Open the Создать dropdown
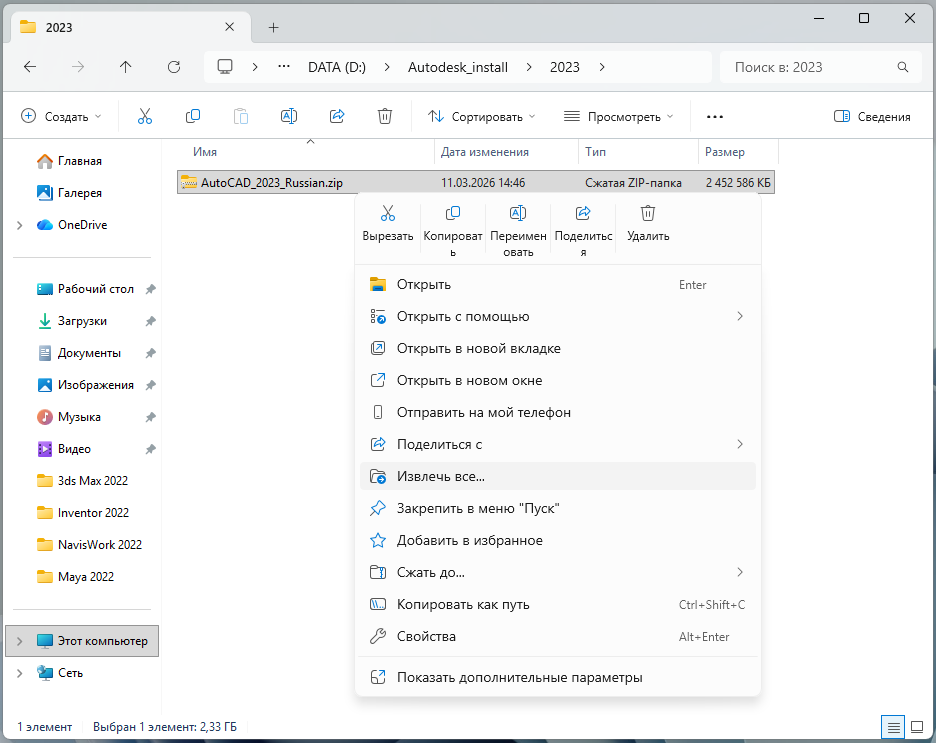This screenshot has height=743, width=936. pos(61,116)
